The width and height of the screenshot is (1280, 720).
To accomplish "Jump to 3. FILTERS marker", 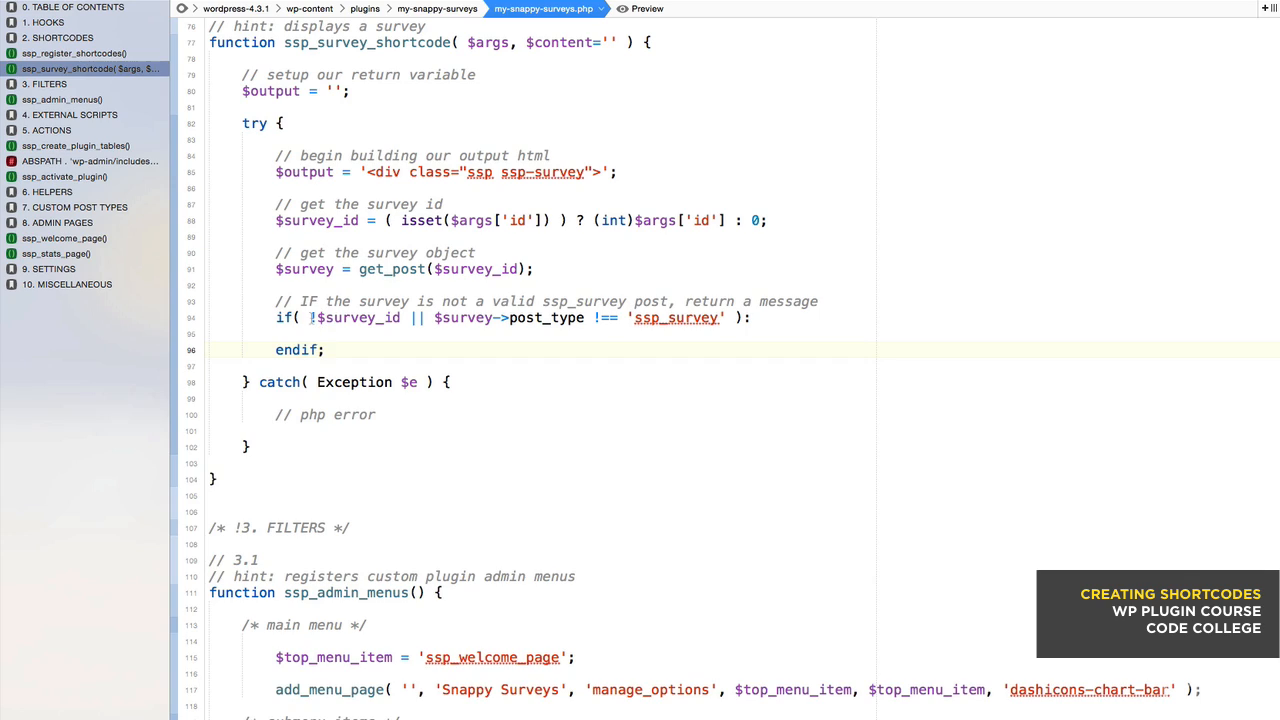I will tap(45, 84).
